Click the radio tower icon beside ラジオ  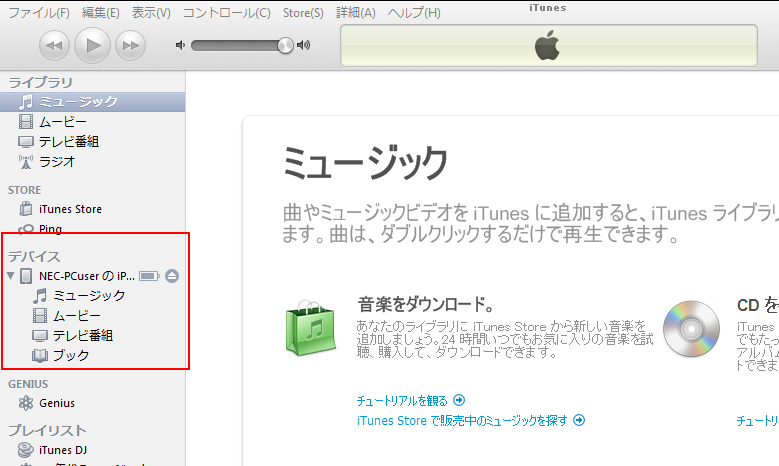click(26, 161)
